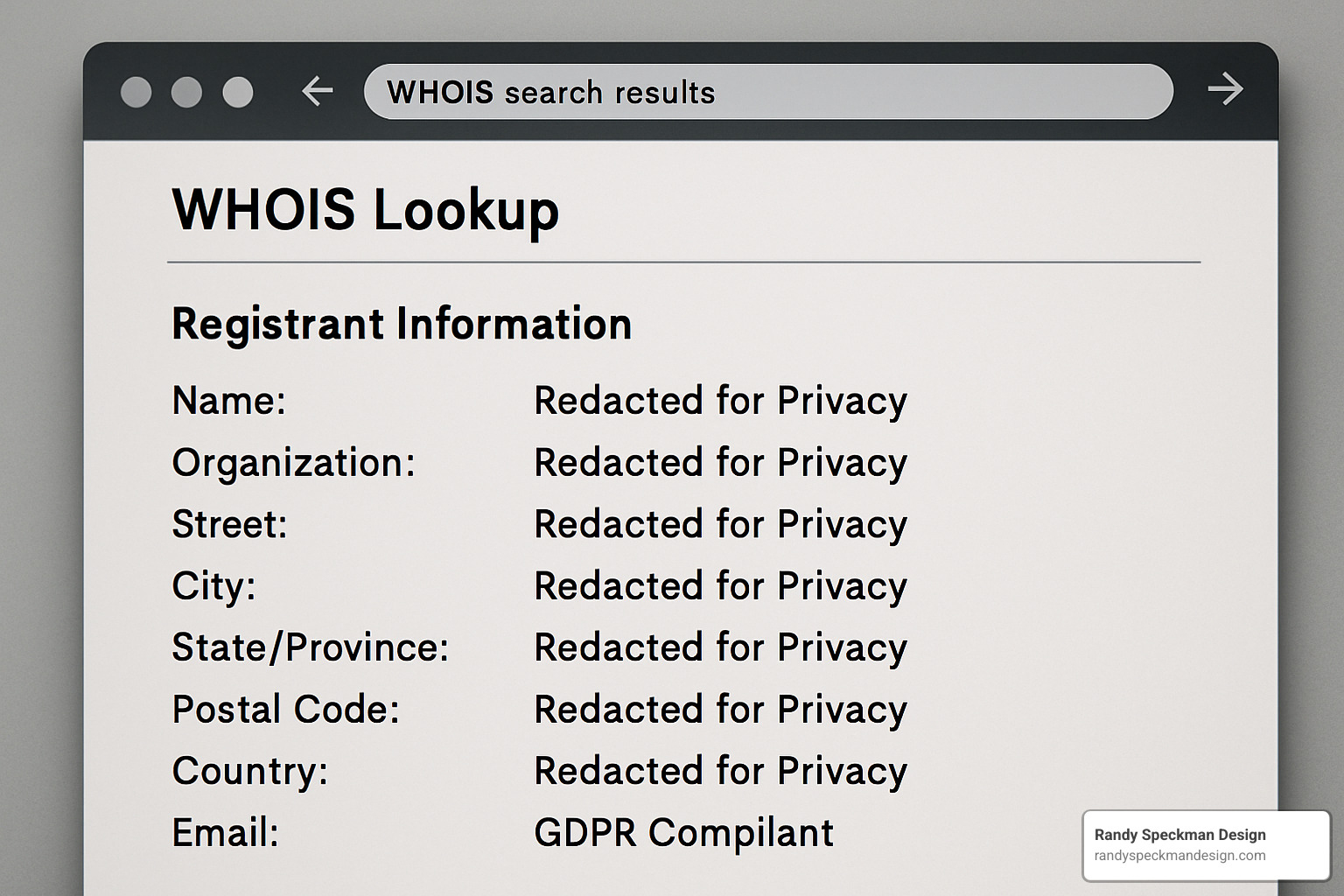Click the Country: label
Viewport: 1344px width, 896px height.
250,772
